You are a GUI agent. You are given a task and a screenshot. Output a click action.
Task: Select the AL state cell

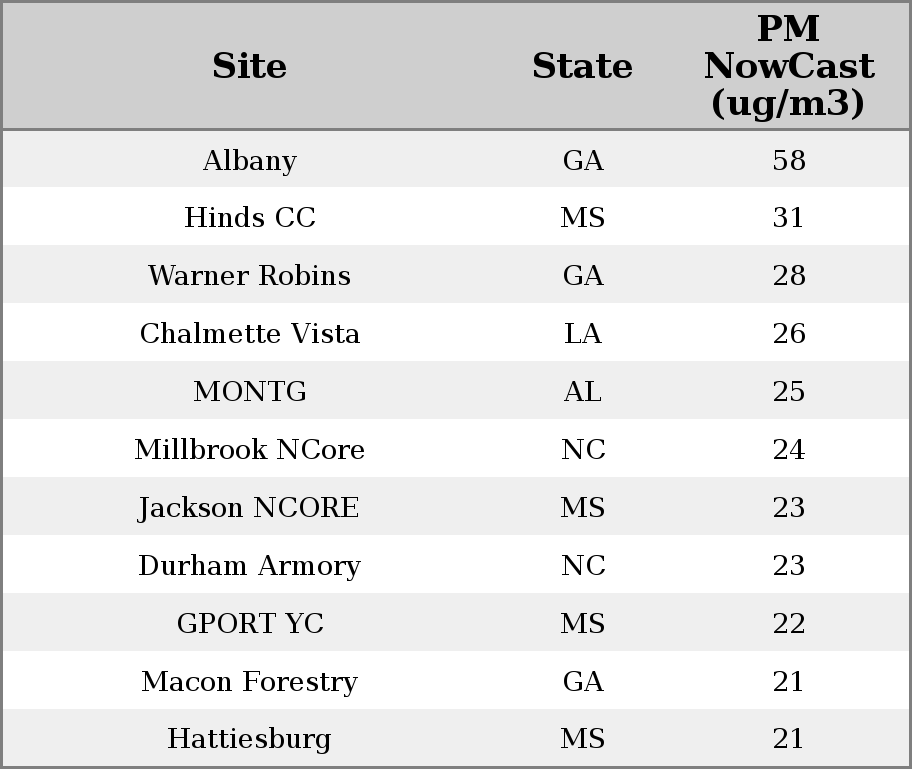coord(582,392)
